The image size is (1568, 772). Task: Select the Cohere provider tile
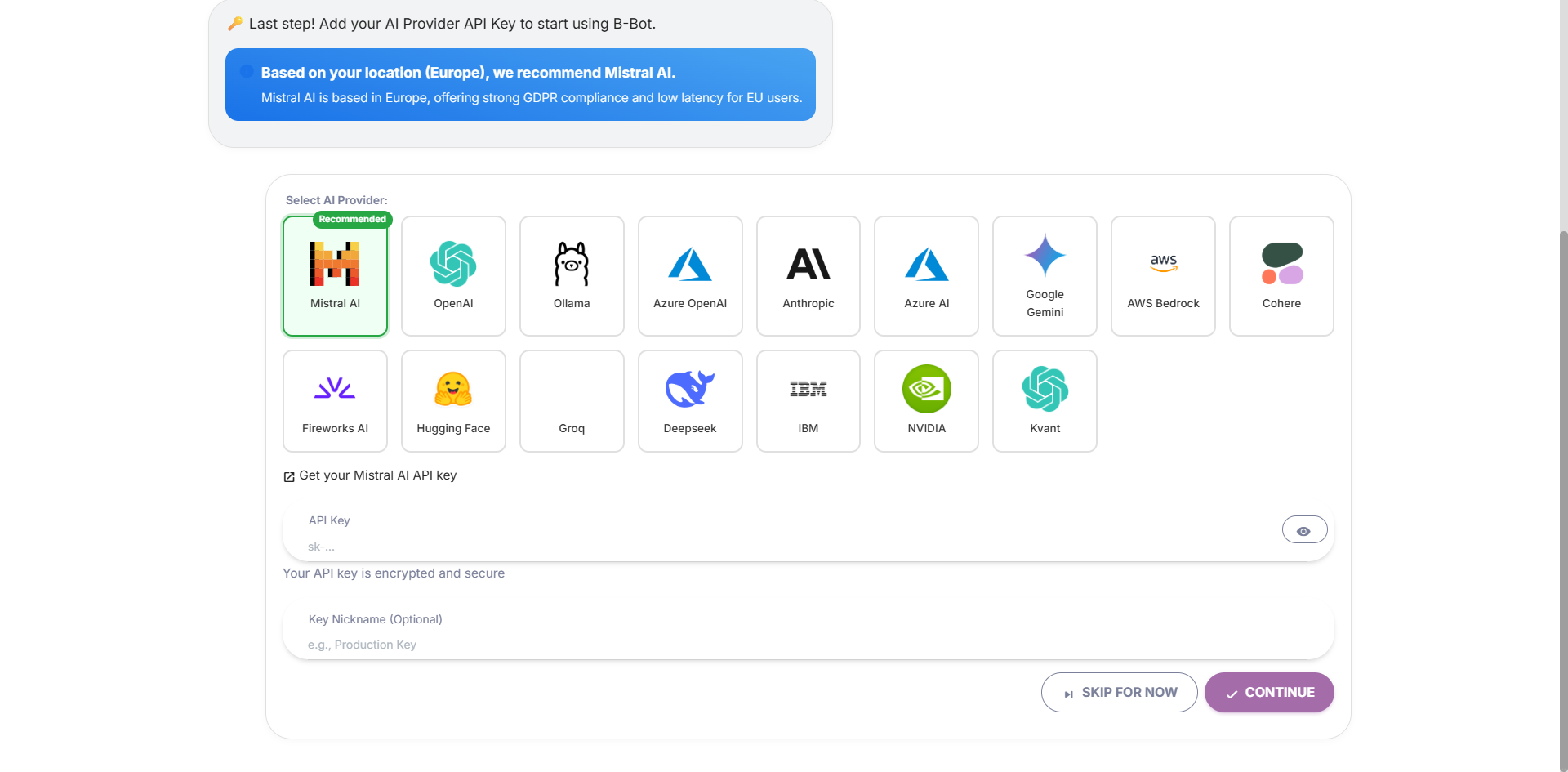(1281, 276)
